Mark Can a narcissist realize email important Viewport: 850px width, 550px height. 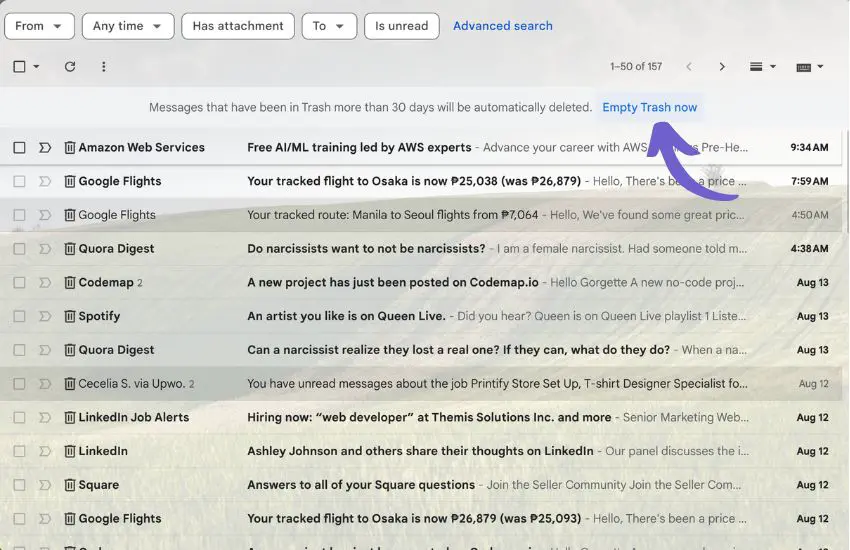pyautogui.click(x=45, y=350)
